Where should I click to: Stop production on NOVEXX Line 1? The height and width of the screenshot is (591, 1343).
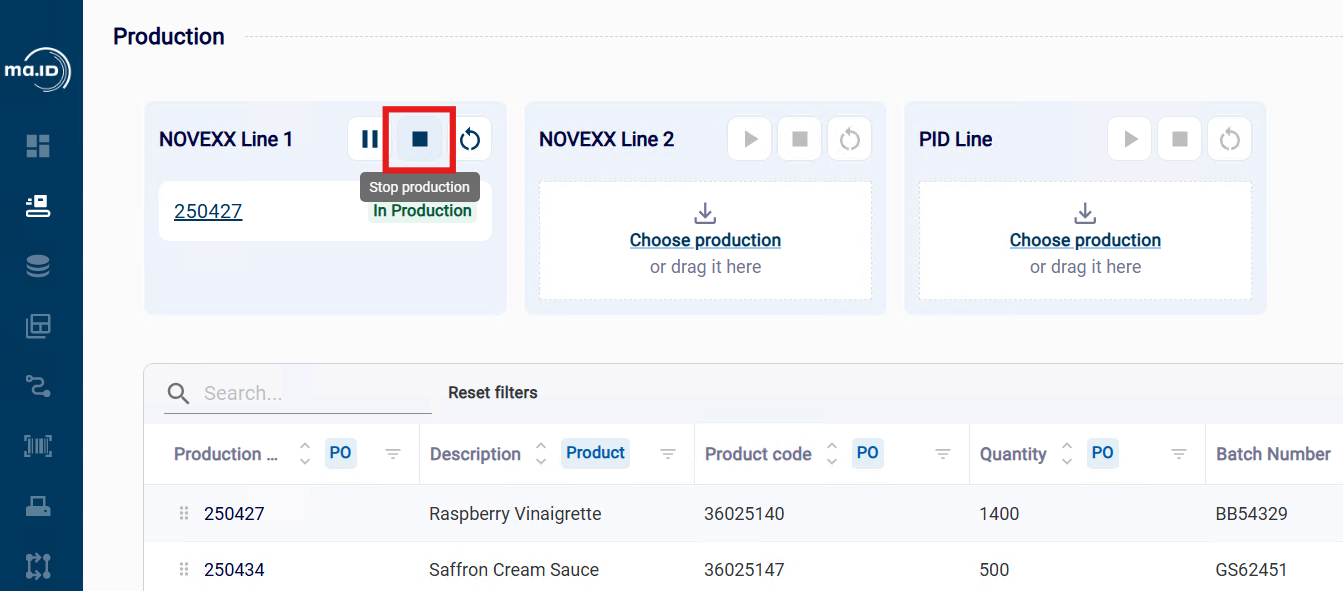coord(420,139)
